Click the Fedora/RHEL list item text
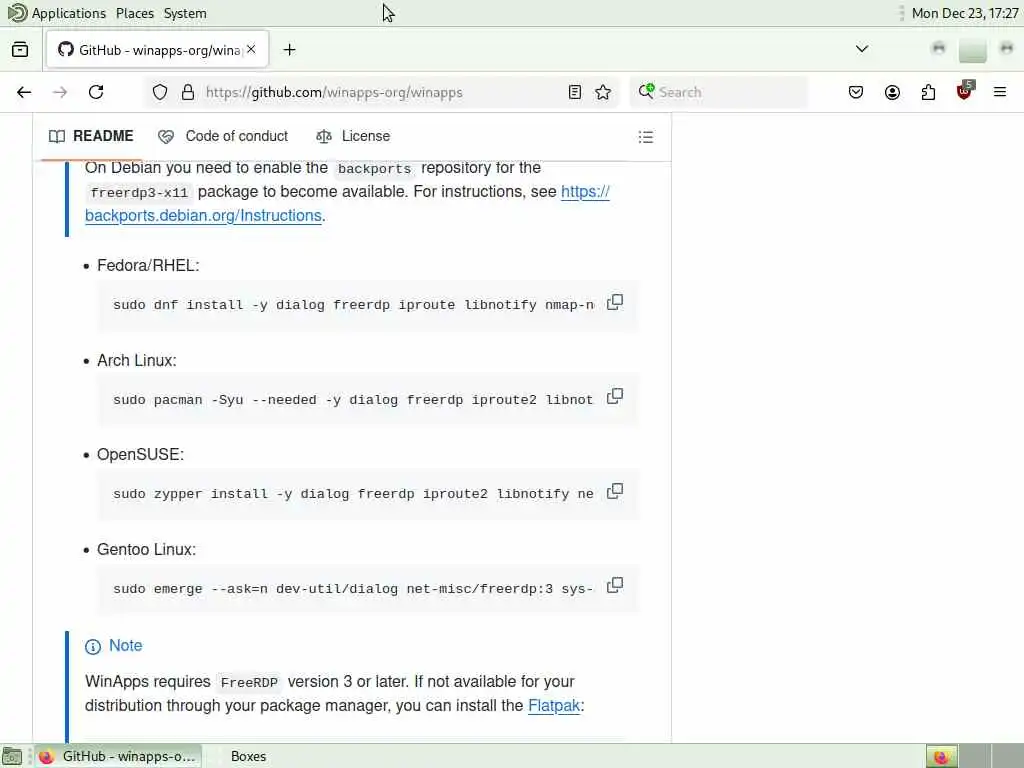 pos(148,265)
